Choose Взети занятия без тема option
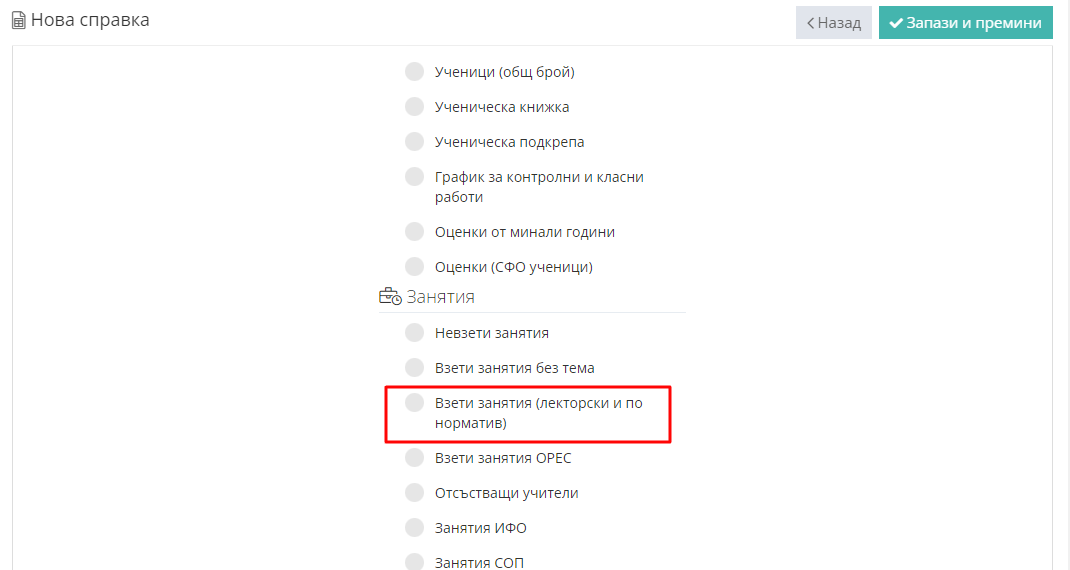The image size is (1070, 570). pyautogui.click(x=414, y=368)
